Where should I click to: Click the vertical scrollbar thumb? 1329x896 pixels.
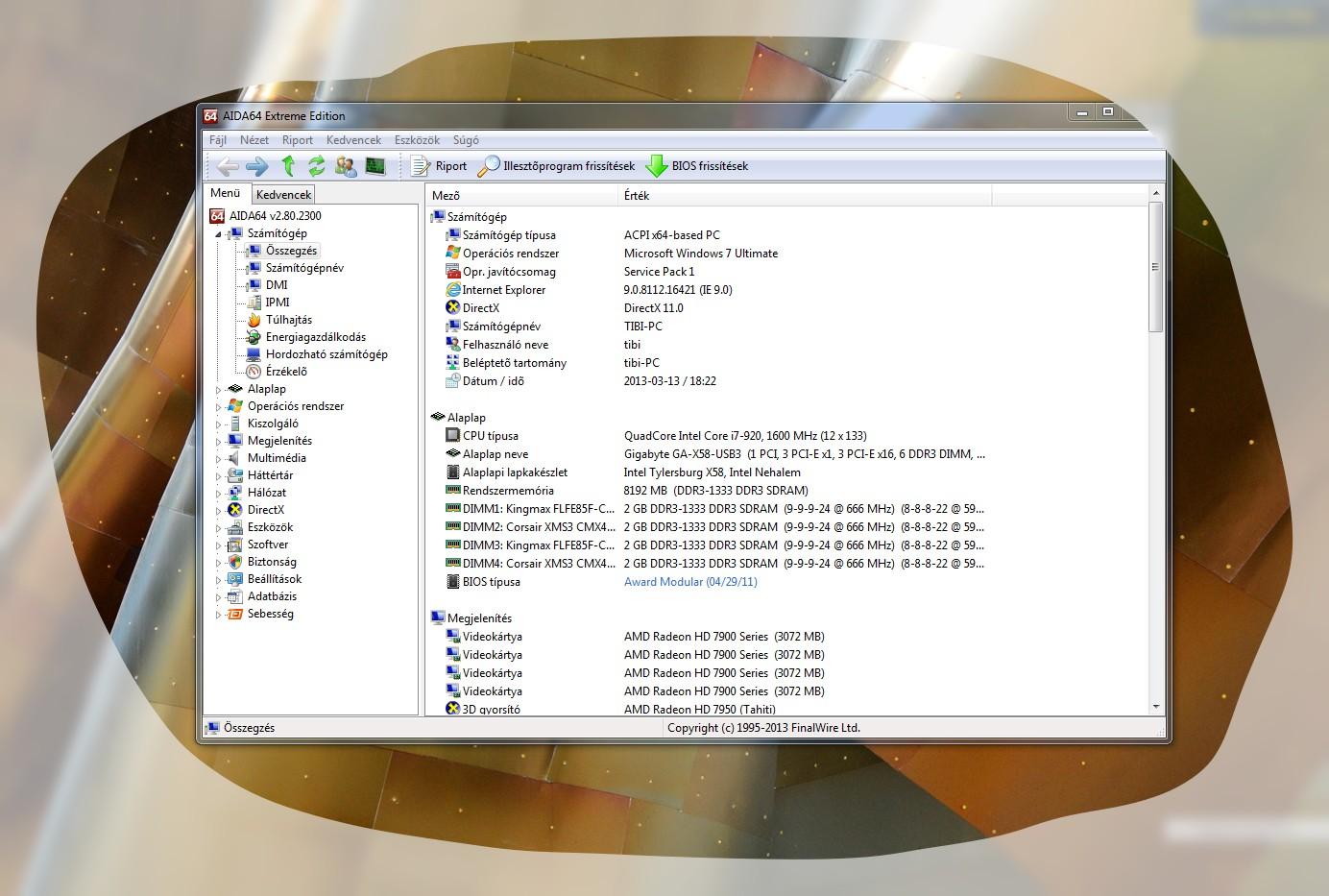1155,267
